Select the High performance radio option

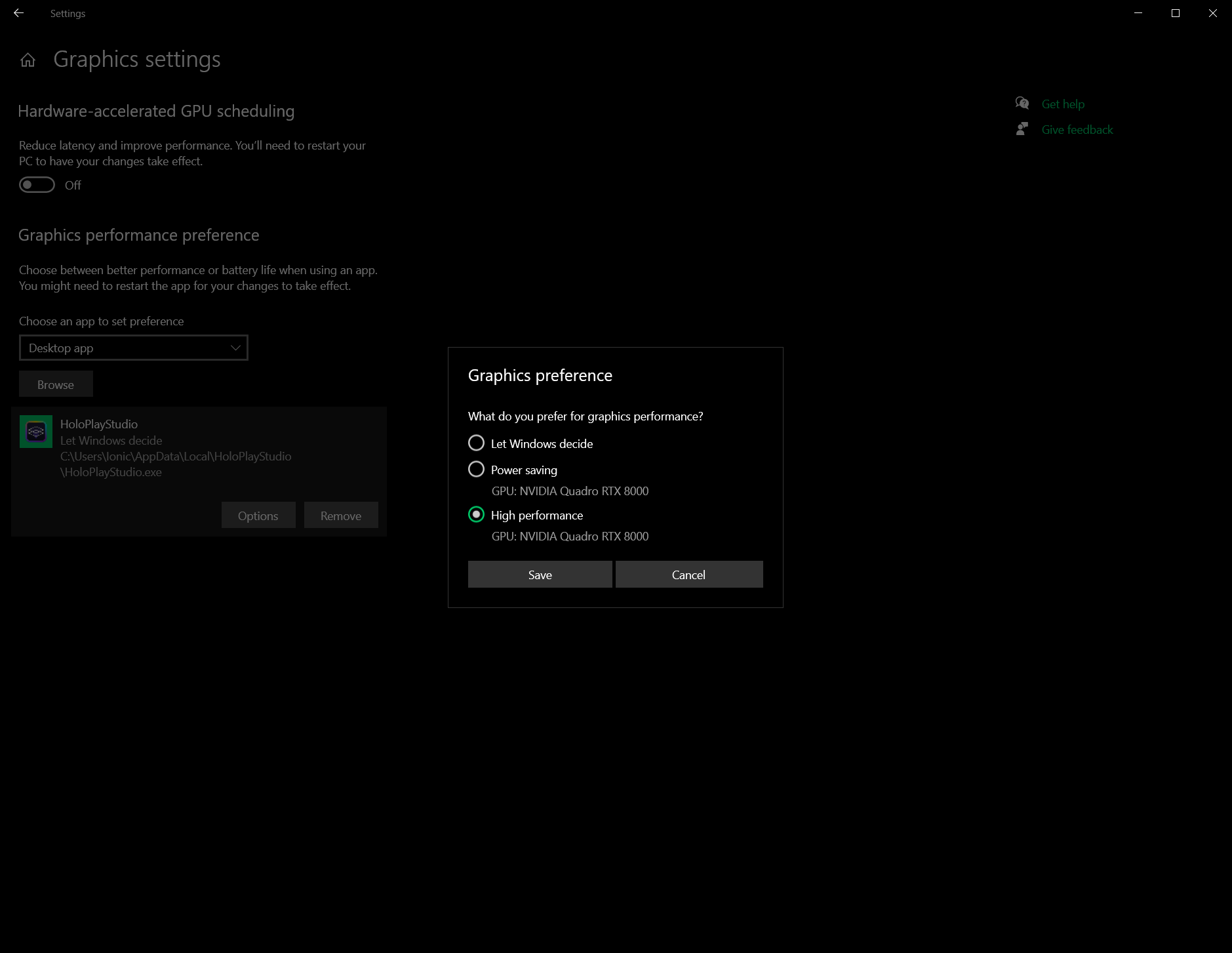(x=477, y=515)
